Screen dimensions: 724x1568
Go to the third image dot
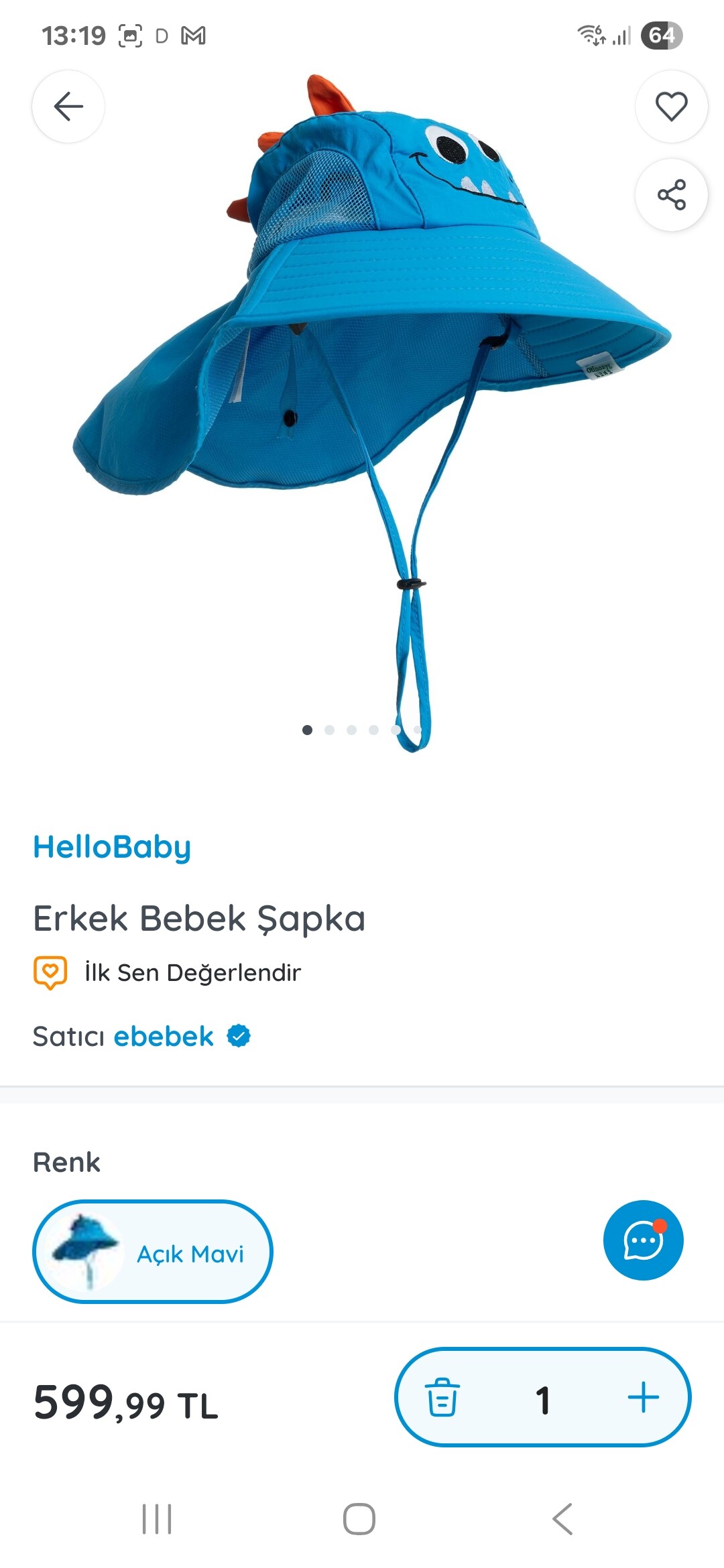click(351, 730)
